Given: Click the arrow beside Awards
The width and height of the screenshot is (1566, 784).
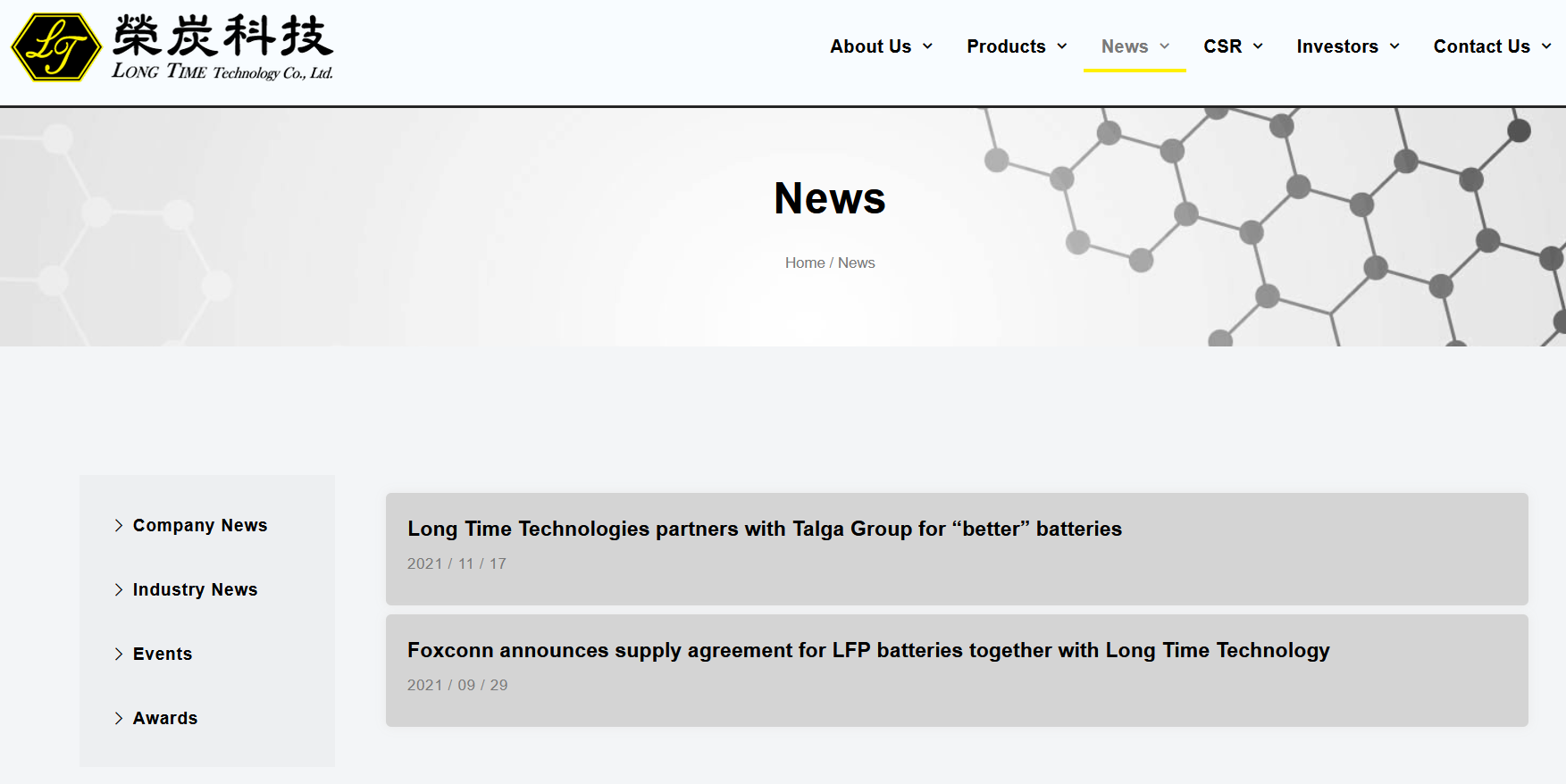Looking at the screenshot, I should point(119,718).
